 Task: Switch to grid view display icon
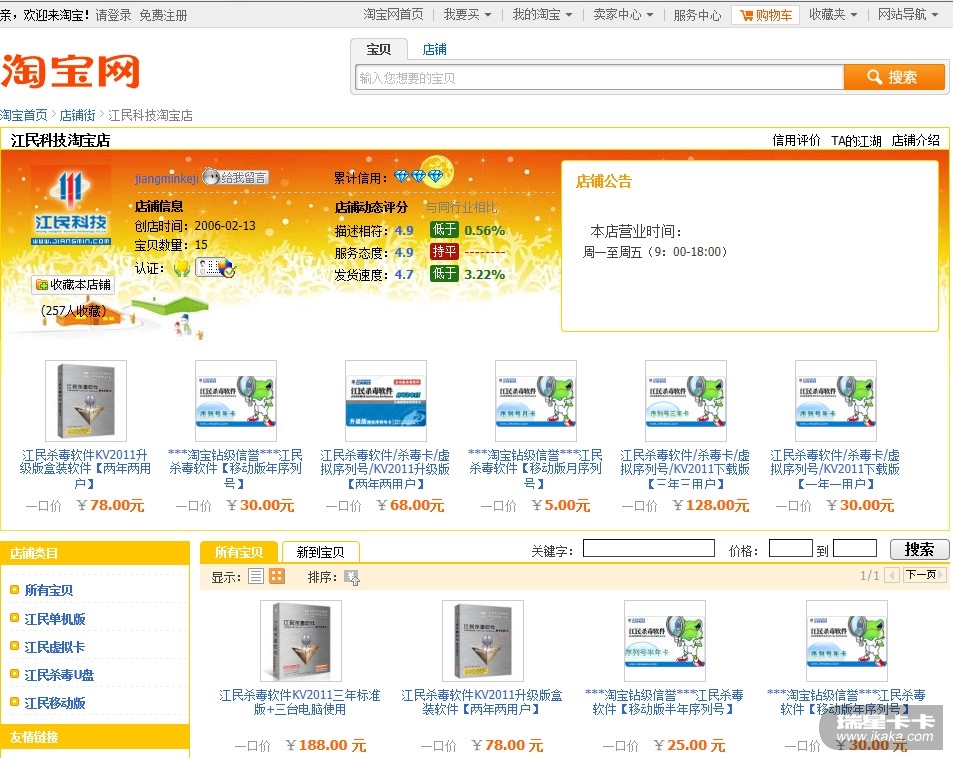[277, 576]
